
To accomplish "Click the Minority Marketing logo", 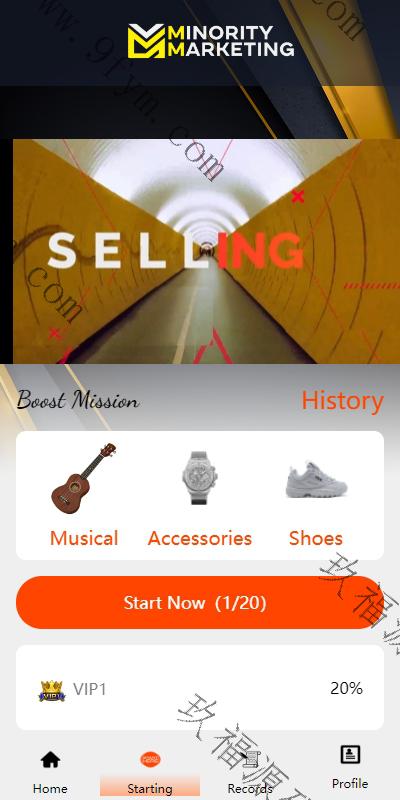I will click(211, 41).
